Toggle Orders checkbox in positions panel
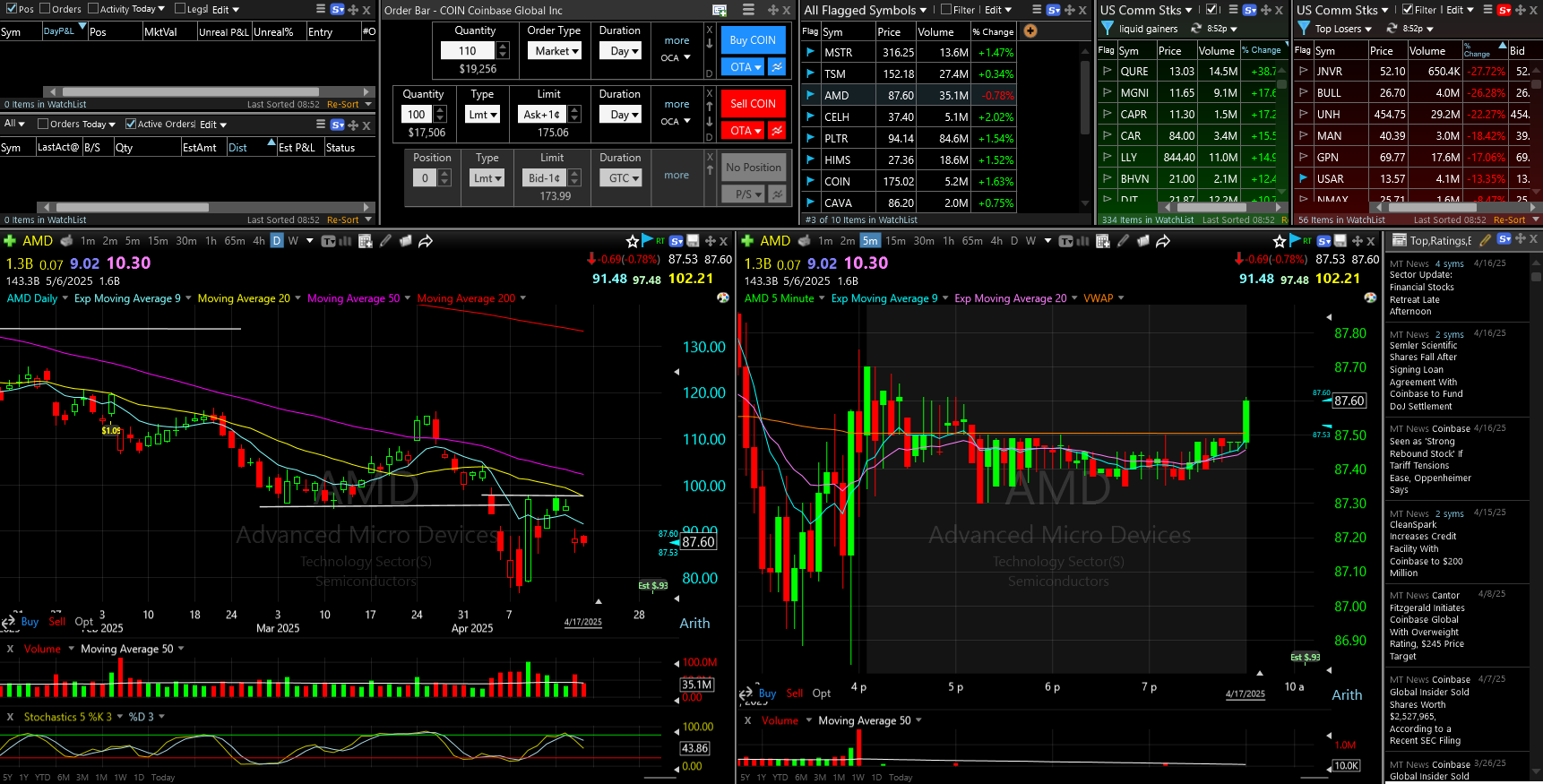 point(45,9)
